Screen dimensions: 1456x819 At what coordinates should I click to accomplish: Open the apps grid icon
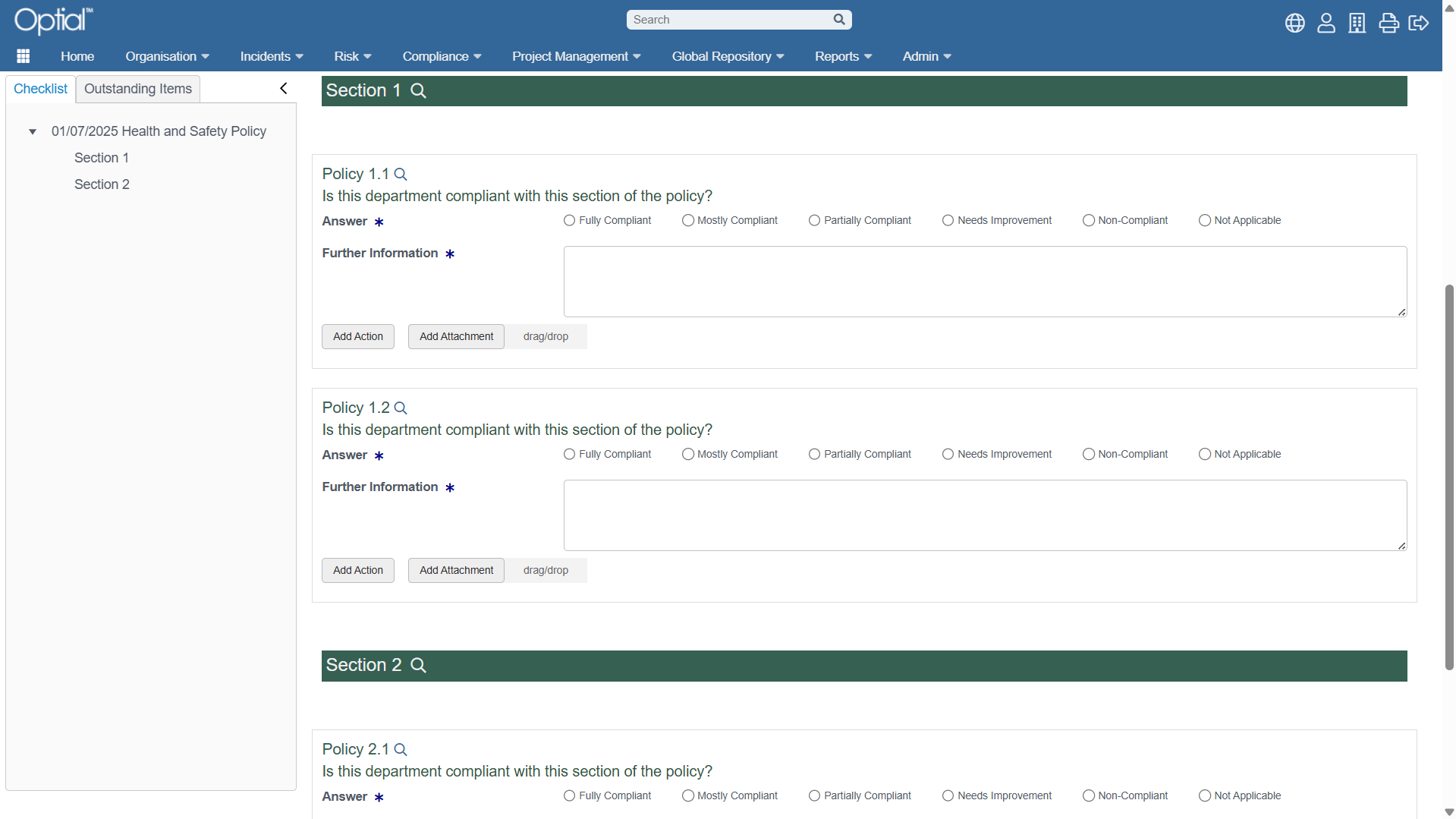[23, 55]
